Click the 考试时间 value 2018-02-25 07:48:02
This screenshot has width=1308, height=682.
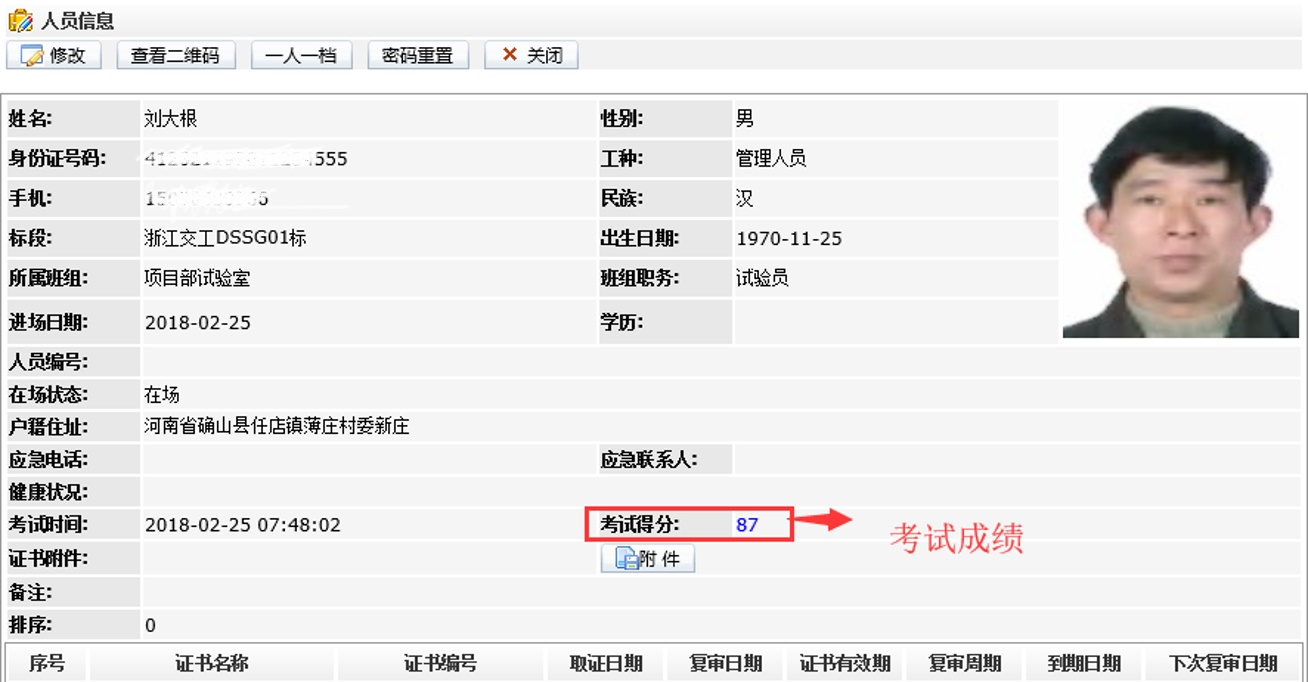pyautogui.click(x=243, y=525)
